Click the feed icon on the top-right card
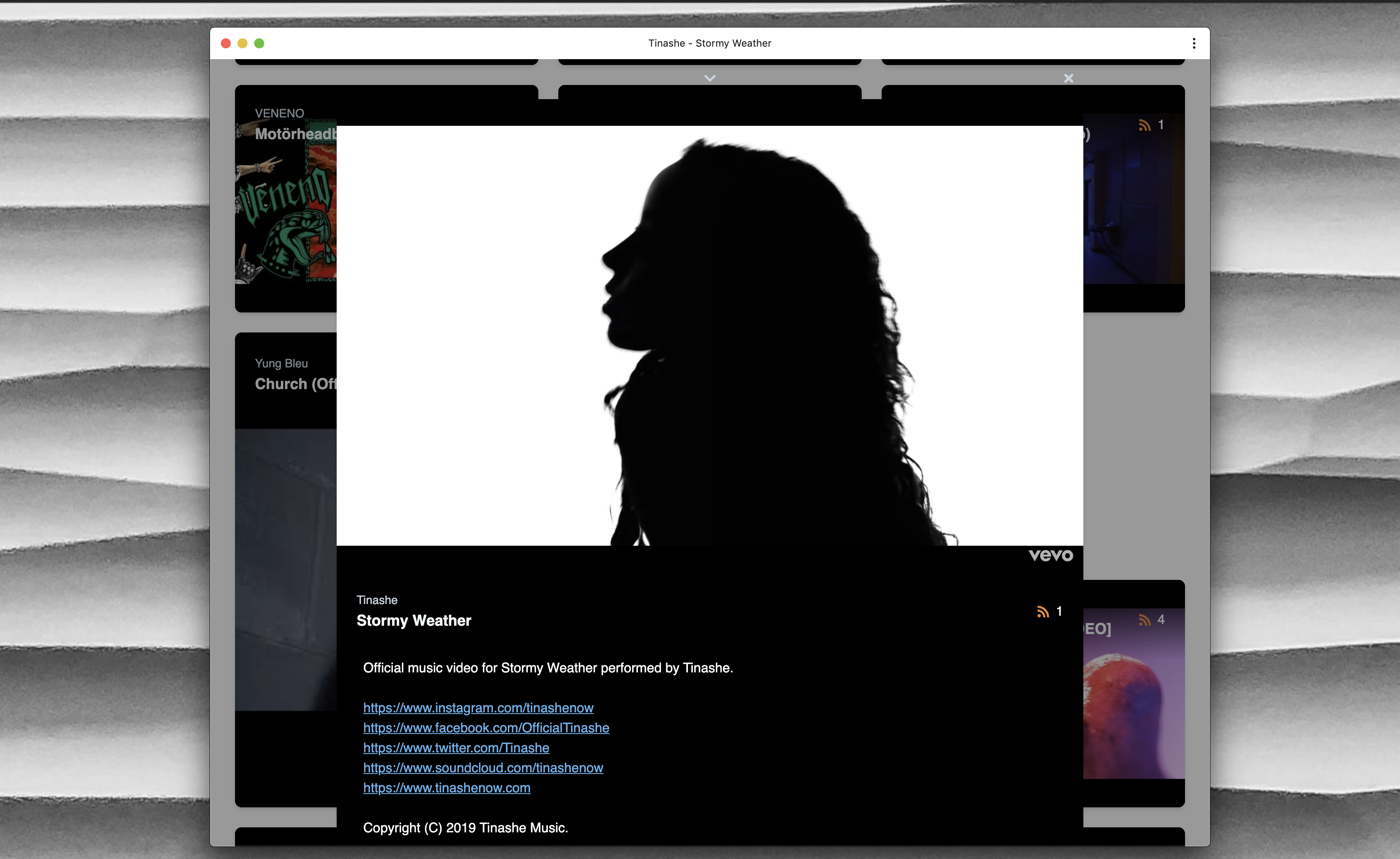This screenshot has width=1400, height=859. click(1144, 125)
